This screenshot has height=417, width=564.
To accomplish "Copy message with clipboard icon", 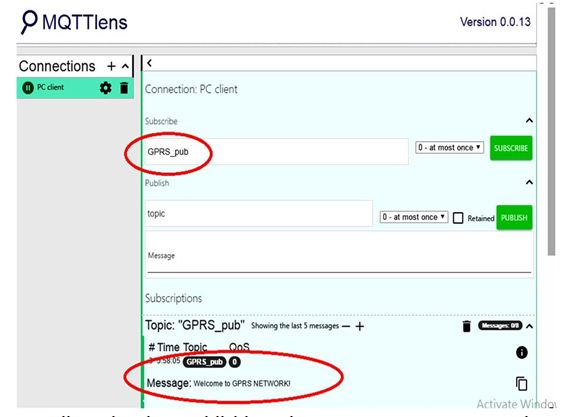I will [522, 384].
